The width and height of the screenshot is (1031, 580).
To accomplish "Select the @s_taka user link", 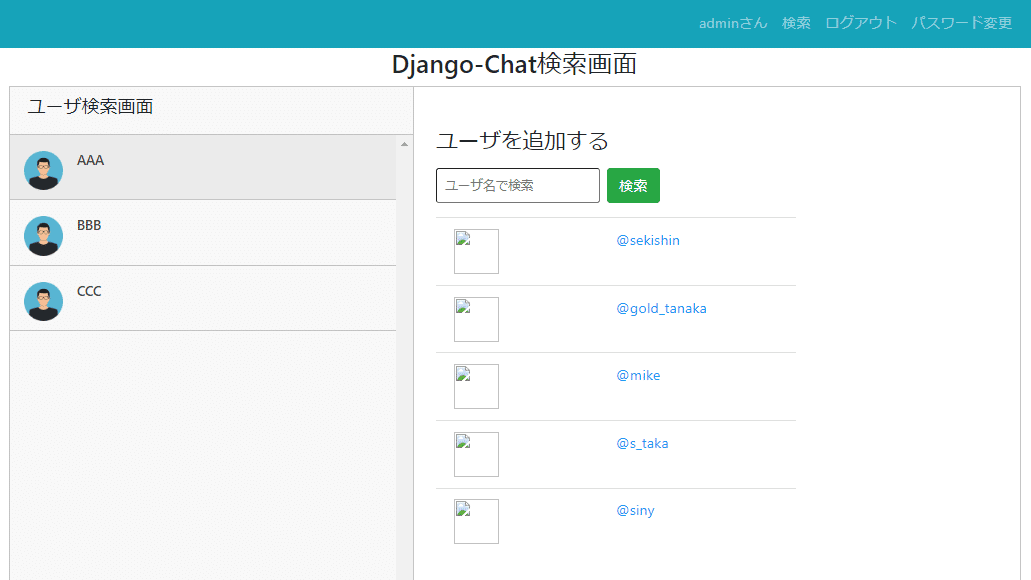I will tap(642, 443).
